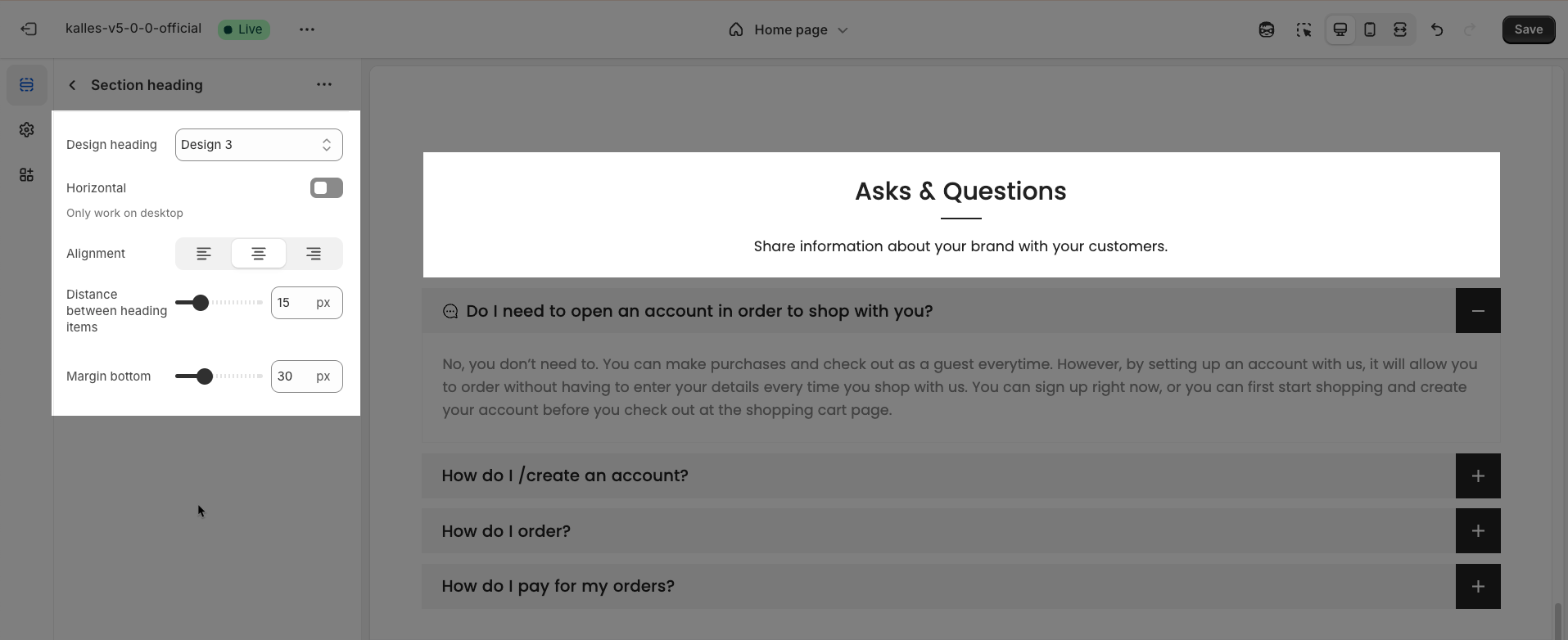Open theme actions three-dot menu
Viewport: 1568px width, 640px height.
coord(307,29)
